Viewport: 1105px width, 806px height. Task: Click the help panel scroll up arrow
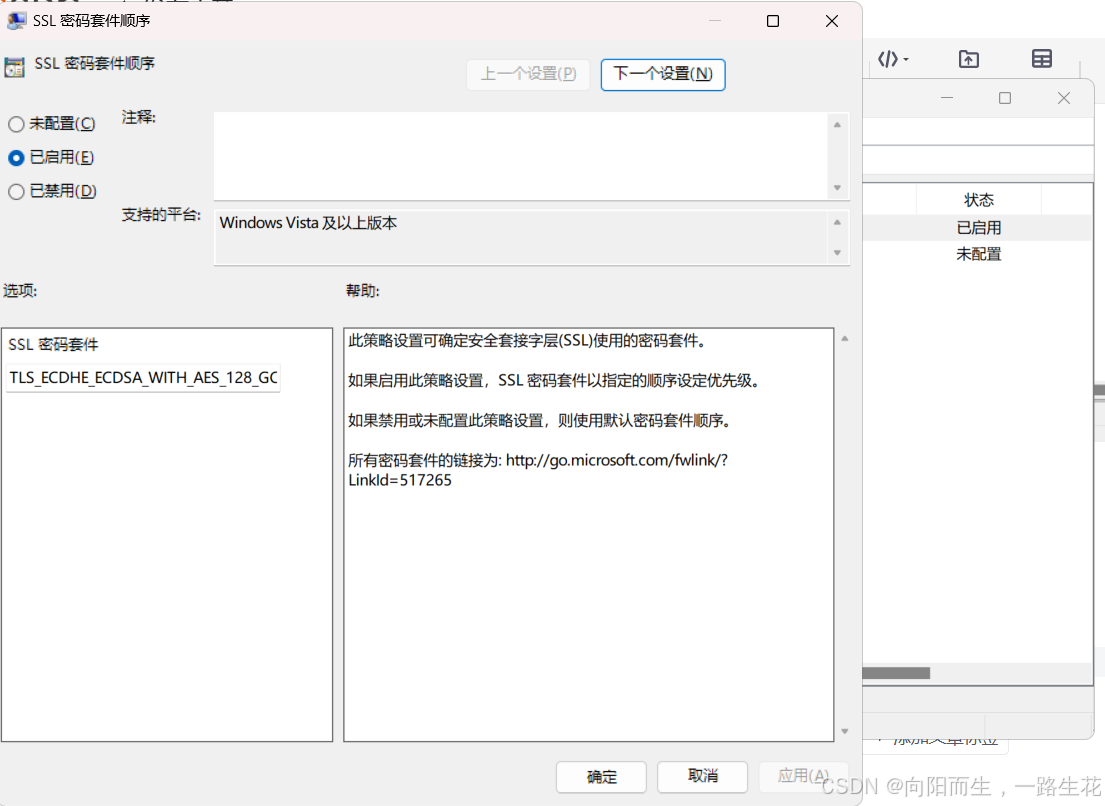coord(844,339)
